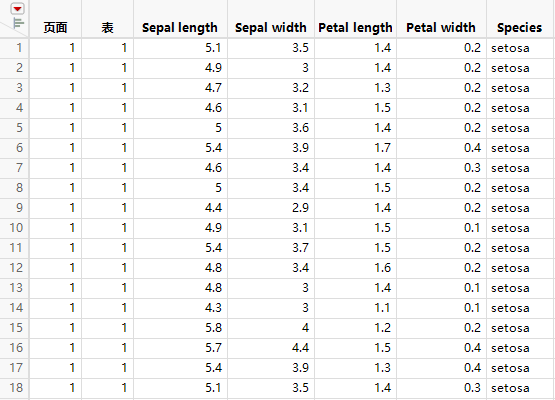Viewport: 555px width, 400px height.
Task: Click Sepal width cell 3.2 in row 3
Action: [x=271, y=88]
